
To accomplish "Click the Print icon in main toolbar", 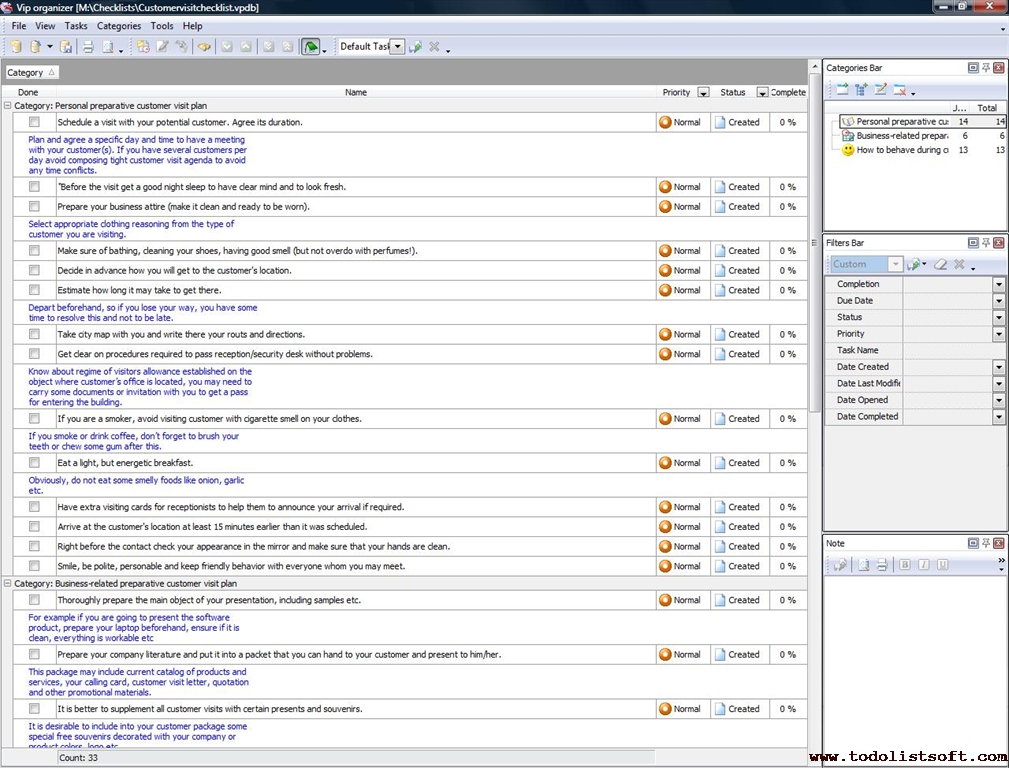I will [x=87, y=47].
